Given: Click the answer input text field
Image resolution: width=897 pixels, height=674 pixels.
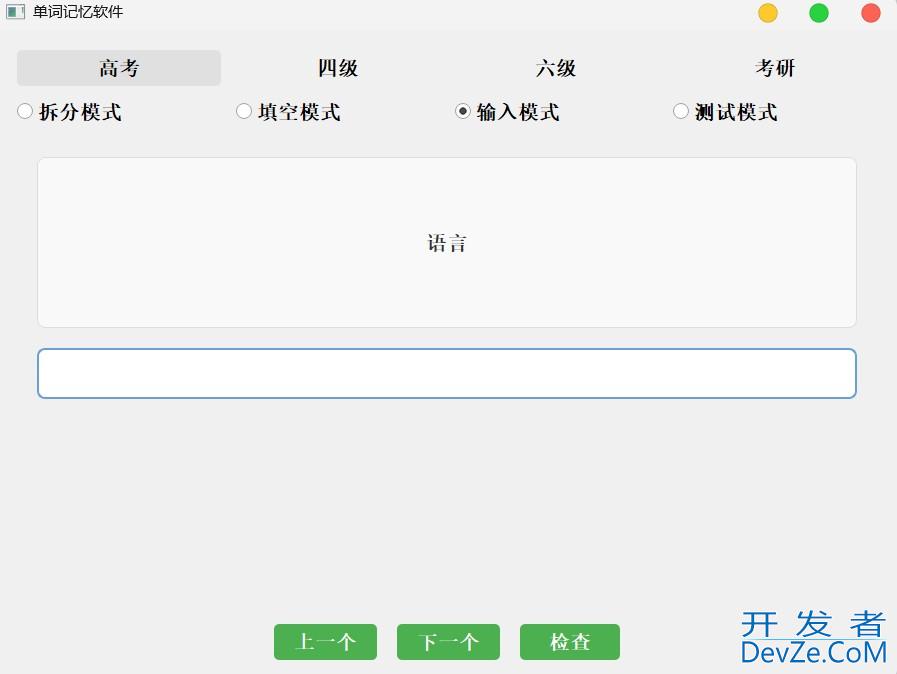Looking at the screenshot, I should (x=447, y=374).
